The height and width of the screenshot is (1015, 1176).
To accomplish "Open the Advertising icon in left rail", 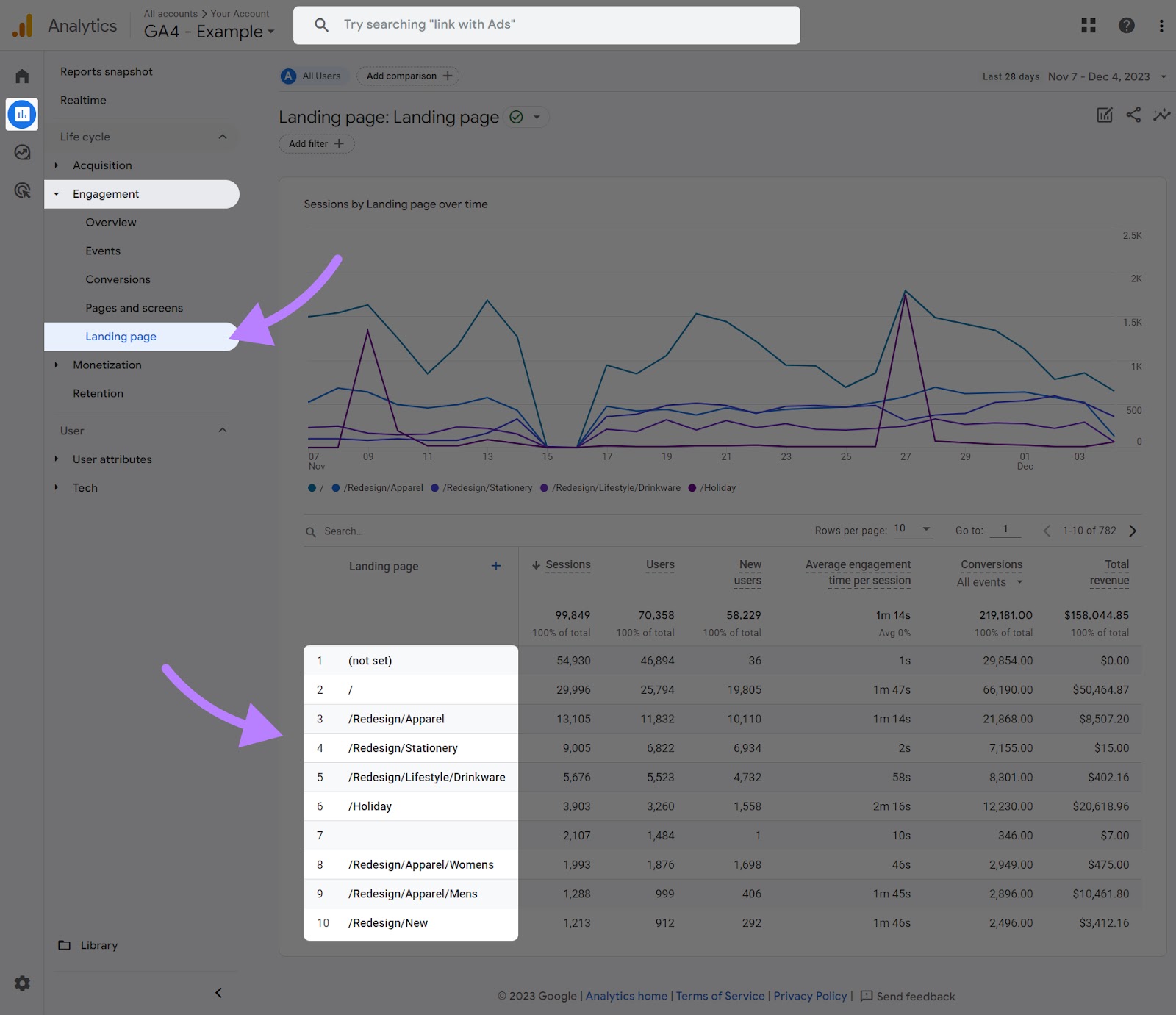I will (22, 191).
